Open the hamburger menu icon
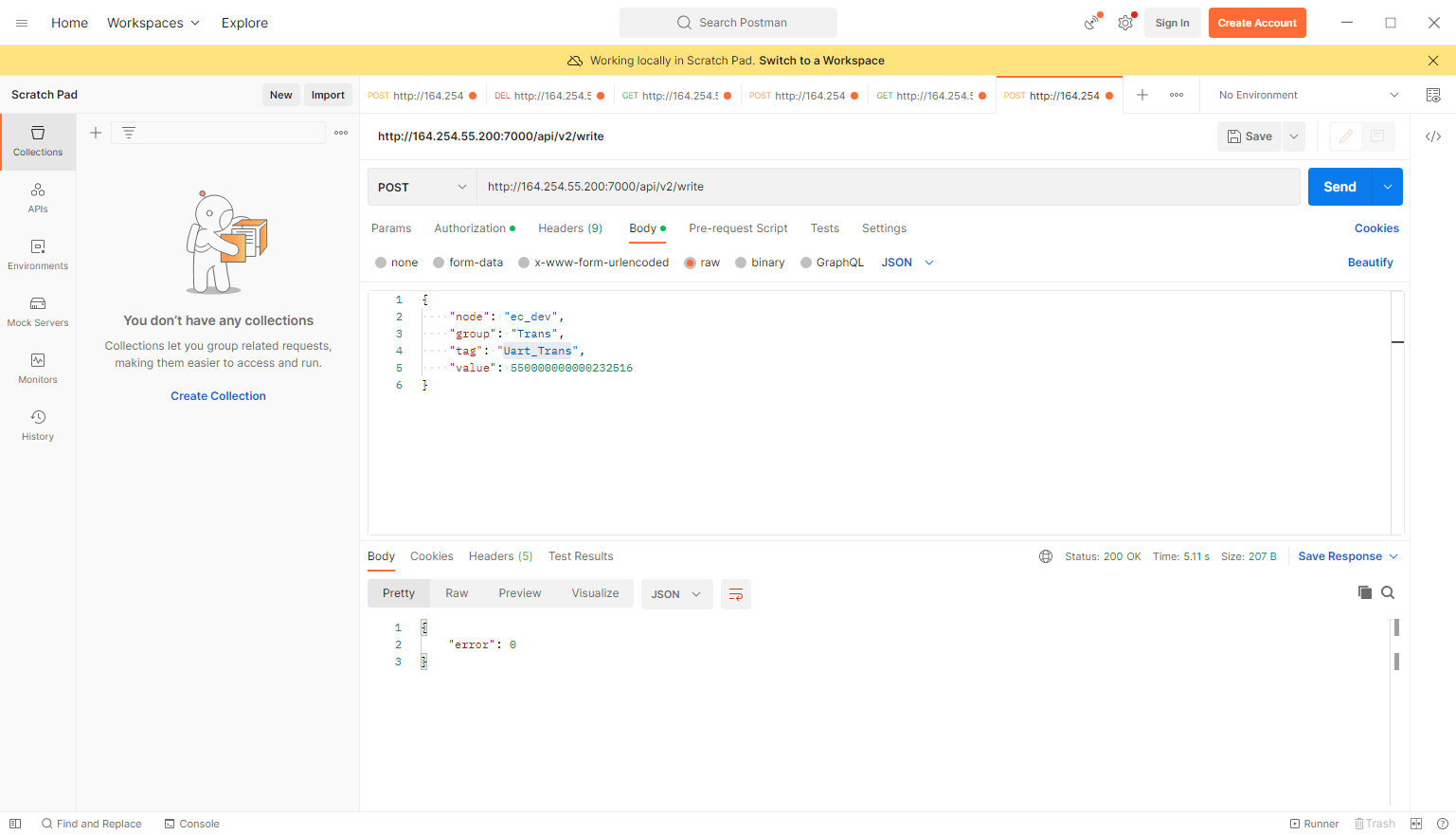The height and width of the screenshot is (835, 1456). coord(22,23)
